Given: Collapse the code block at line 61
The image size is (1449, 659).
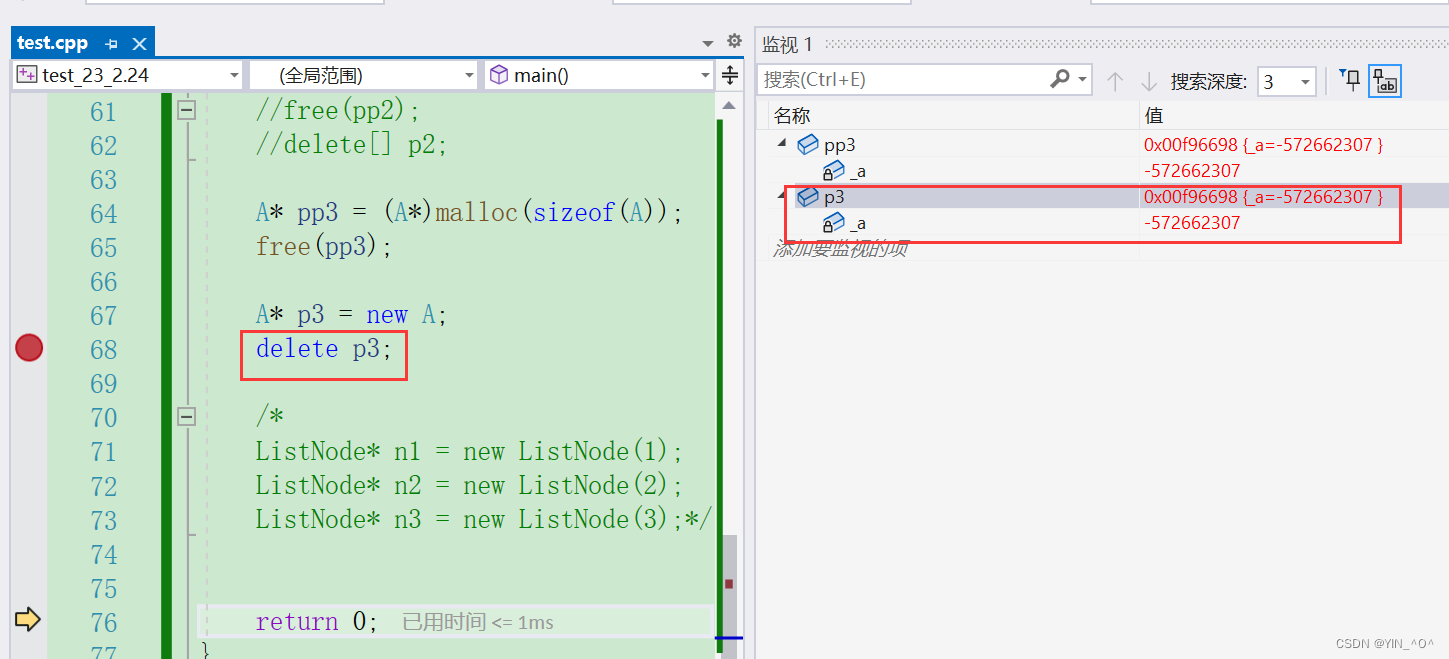Looking at the screenshot, I should [x=186, y=110].
